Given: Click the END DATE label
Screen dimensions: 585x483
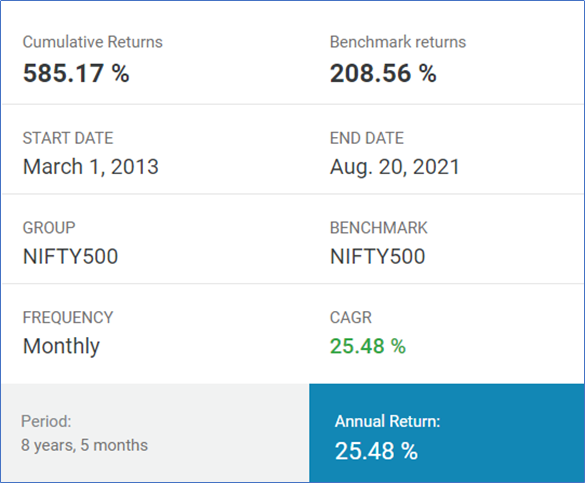Looking at the screenshot, I should 367,138.
